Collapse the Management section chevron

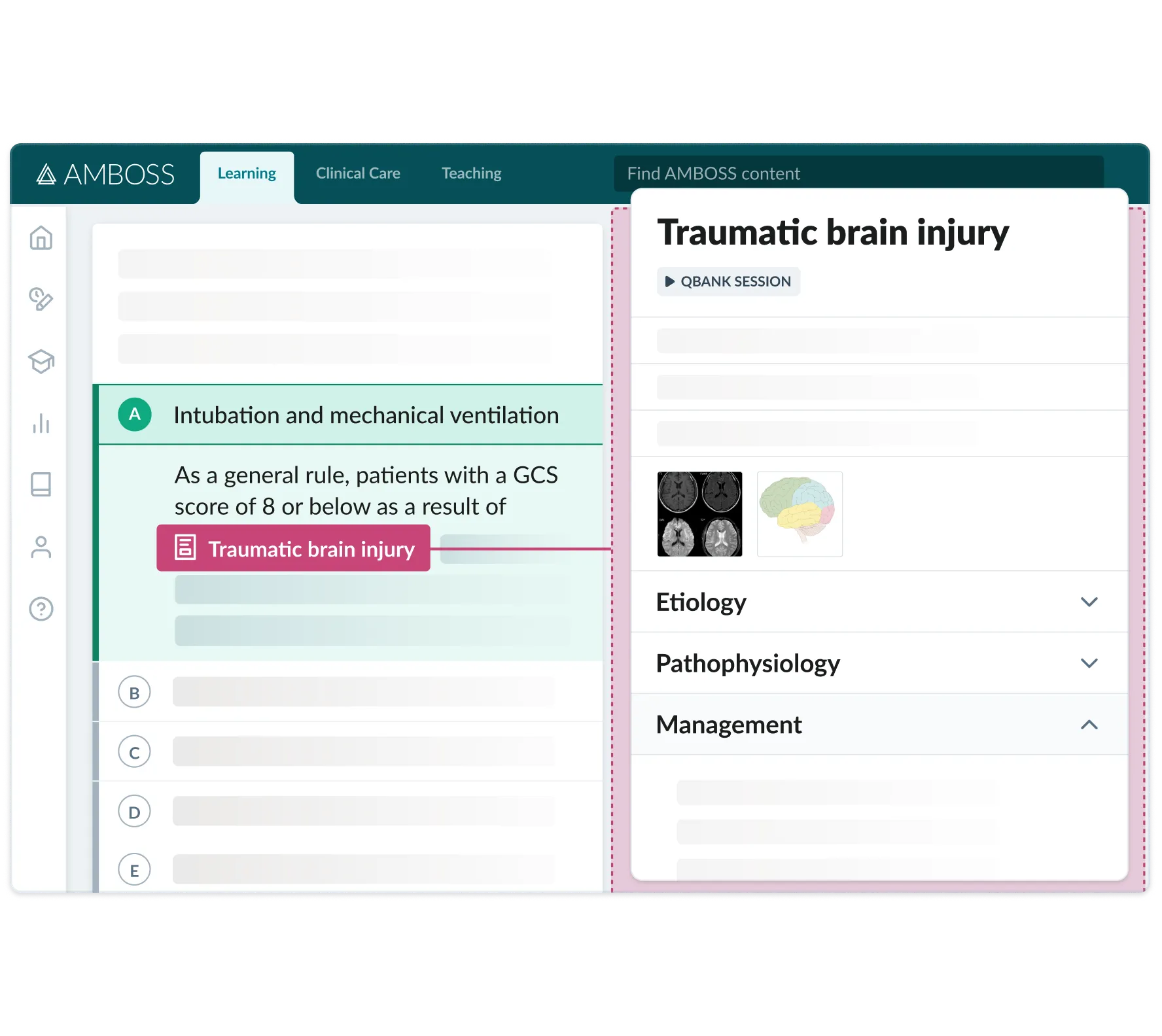1089,725
